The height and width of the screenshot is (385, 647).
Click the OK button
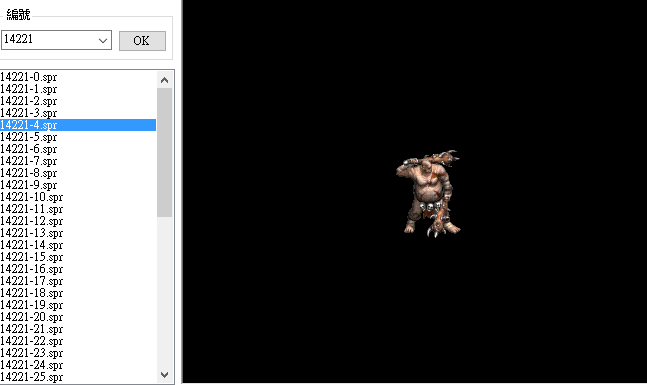pyautogui.click(x=142, y=41)
